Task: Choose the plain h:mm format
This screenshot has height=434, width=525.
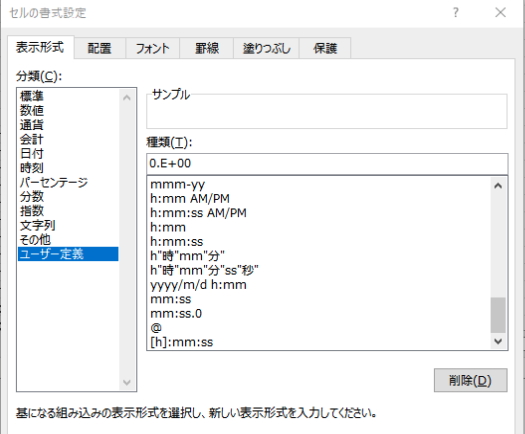Action: pos(319,227)
